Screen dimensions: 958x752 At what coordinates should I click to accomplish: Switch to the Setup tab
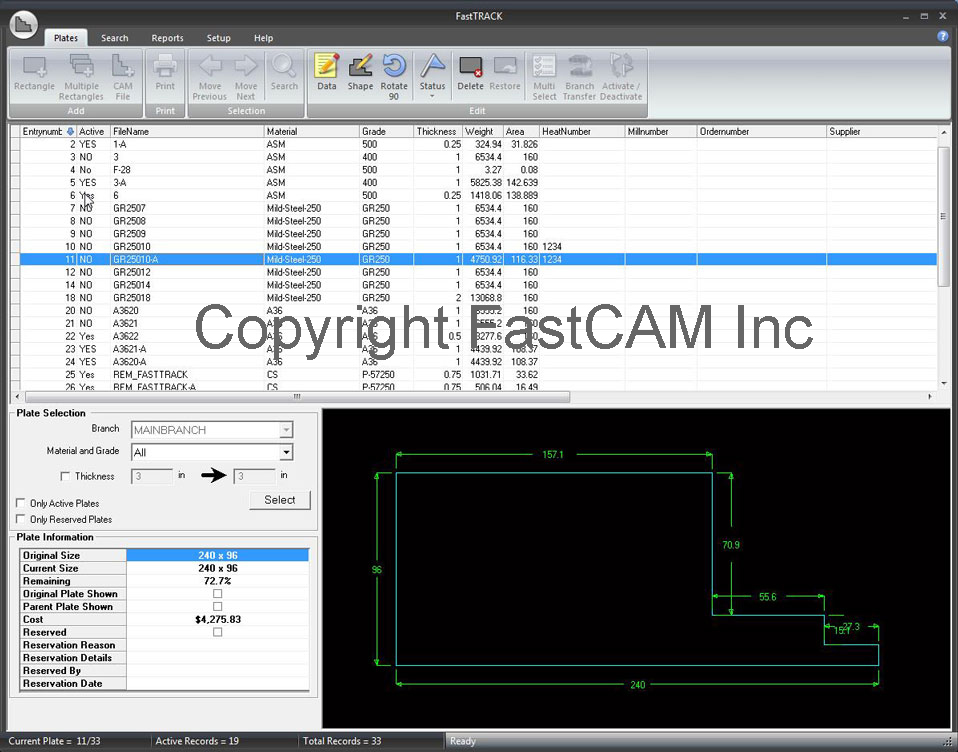coord(218,38)
